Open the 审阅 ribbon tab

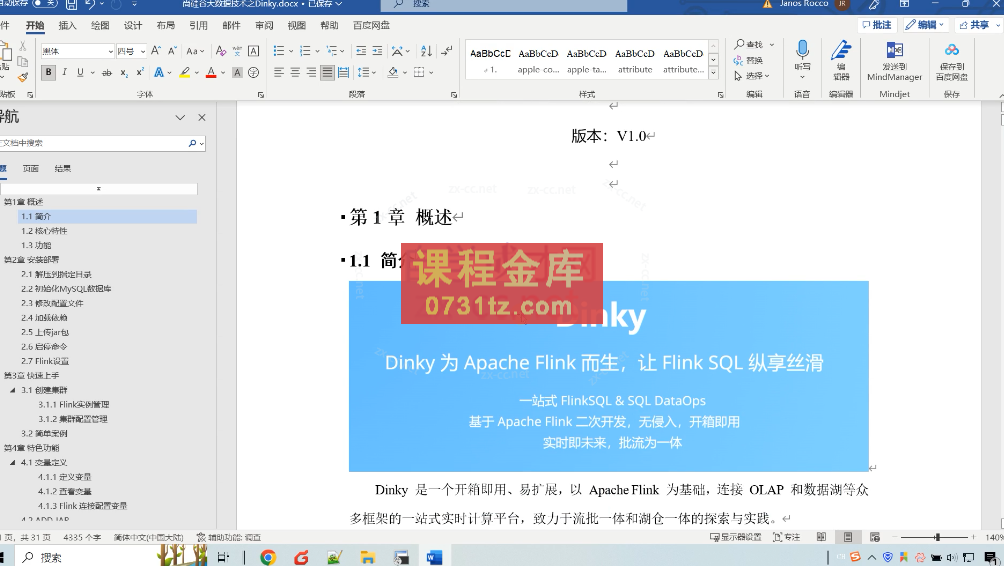click(264, 26)
